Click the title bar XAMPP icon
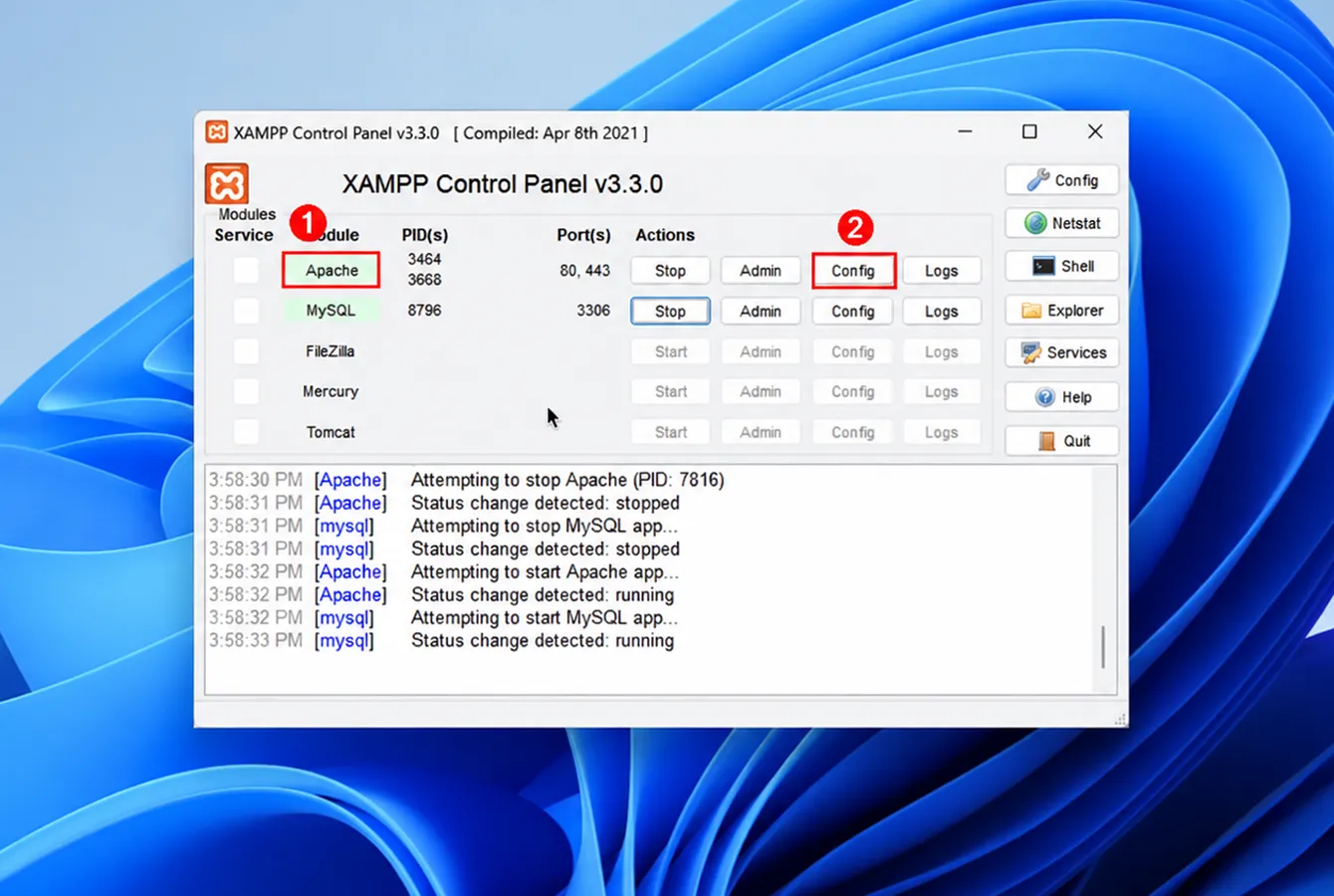 [x=216, y=132]
